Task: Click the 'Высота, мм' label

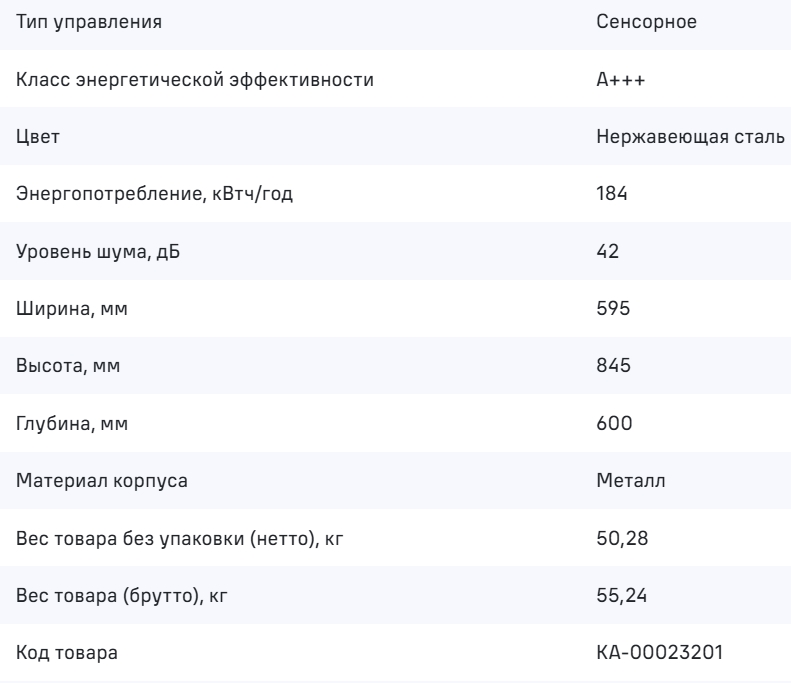Action: pos(72,366)
